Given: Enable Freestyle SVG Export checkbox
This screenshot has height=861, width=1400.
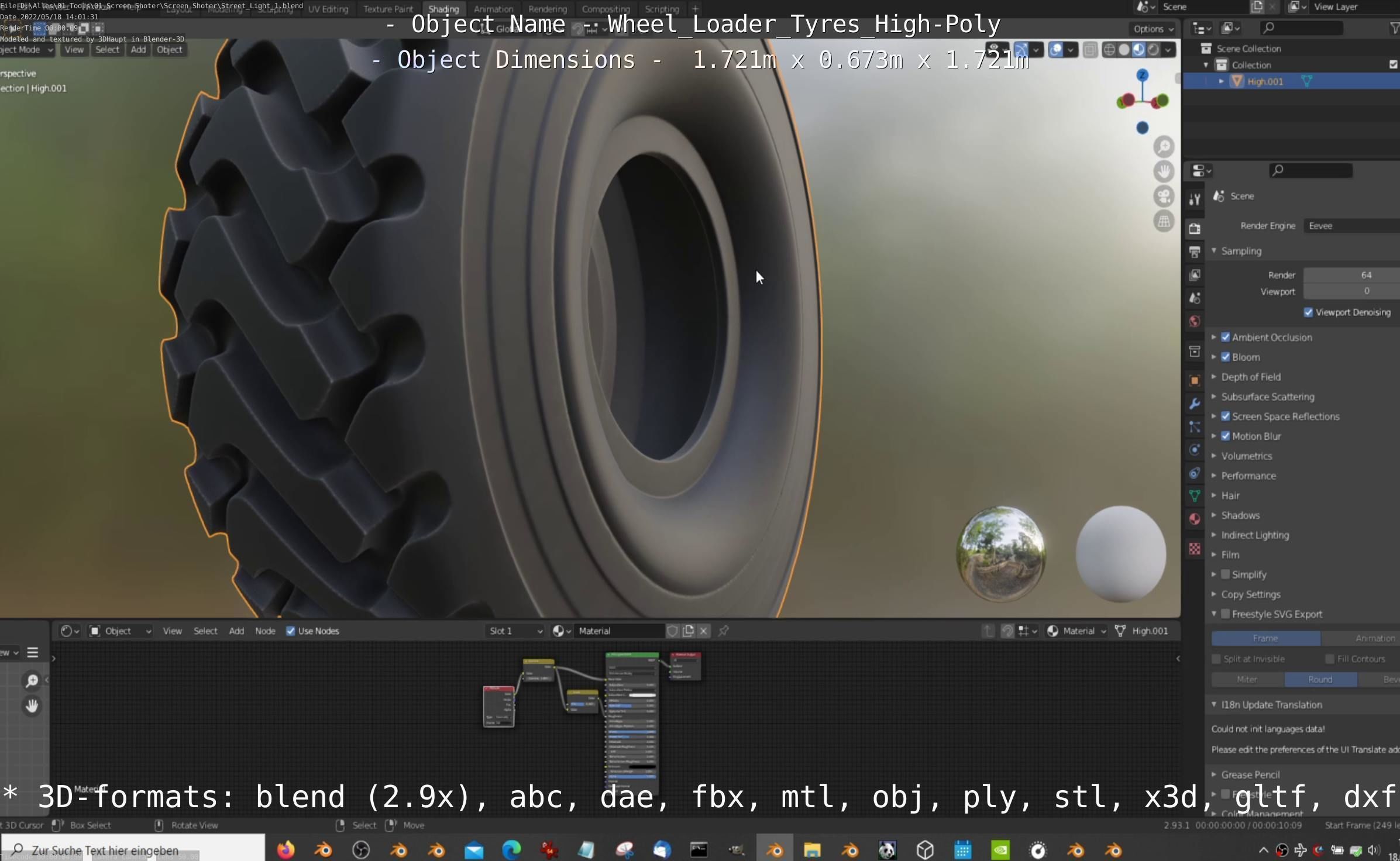Looking at the screenshot, I should 1226,614.
